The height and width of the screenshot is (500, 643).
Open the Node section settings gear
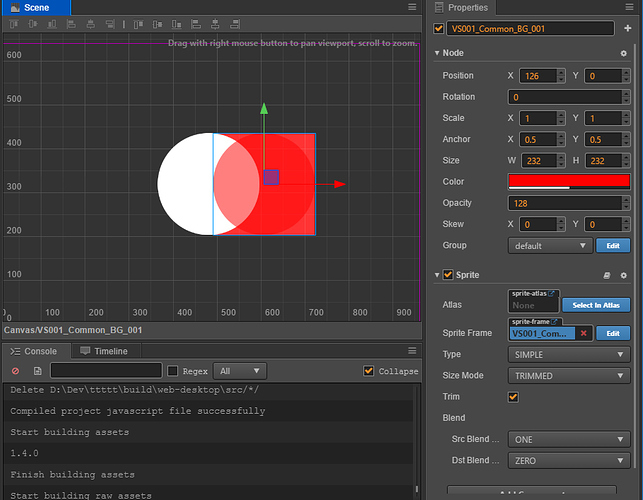(x=623, y=53)
